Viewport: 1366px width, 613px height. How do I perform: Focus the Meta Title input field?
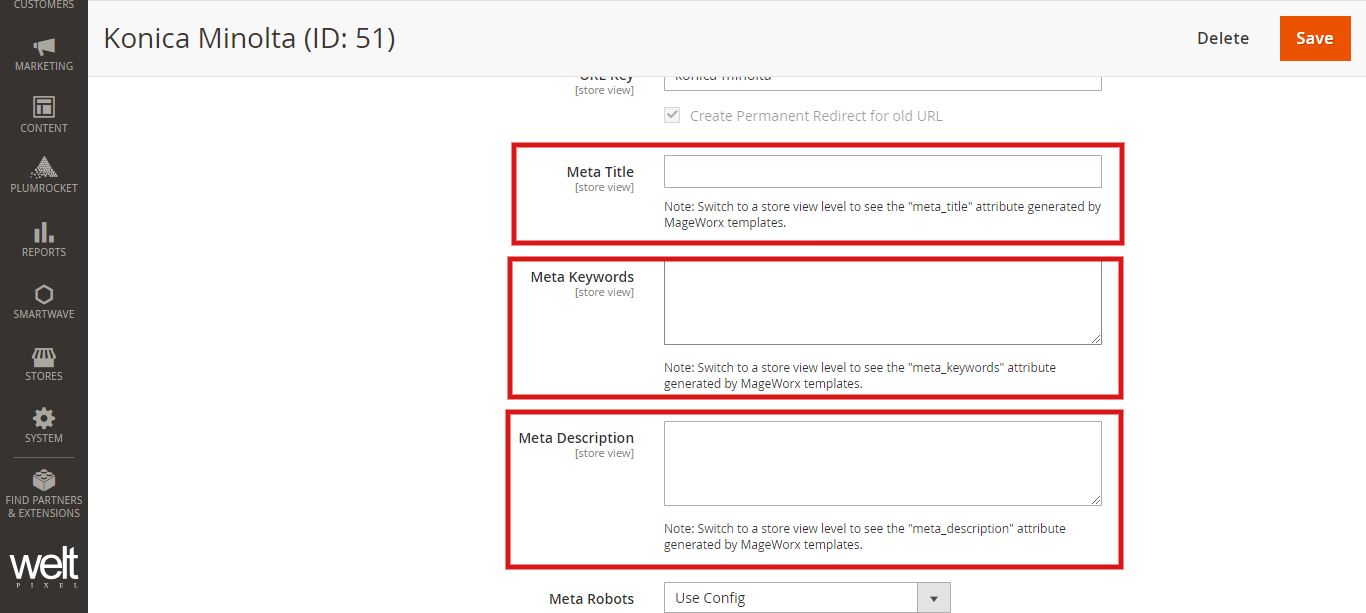(883, 171)
